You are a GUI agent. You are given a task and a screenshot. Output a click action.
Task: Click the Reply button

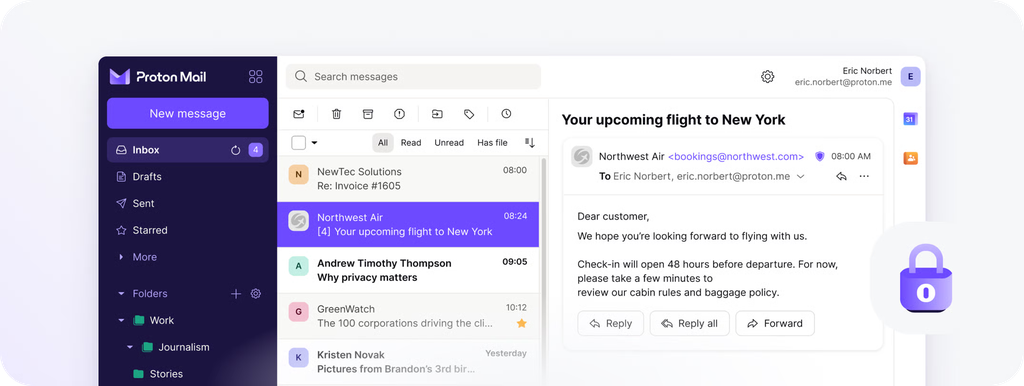click(611, 323)
